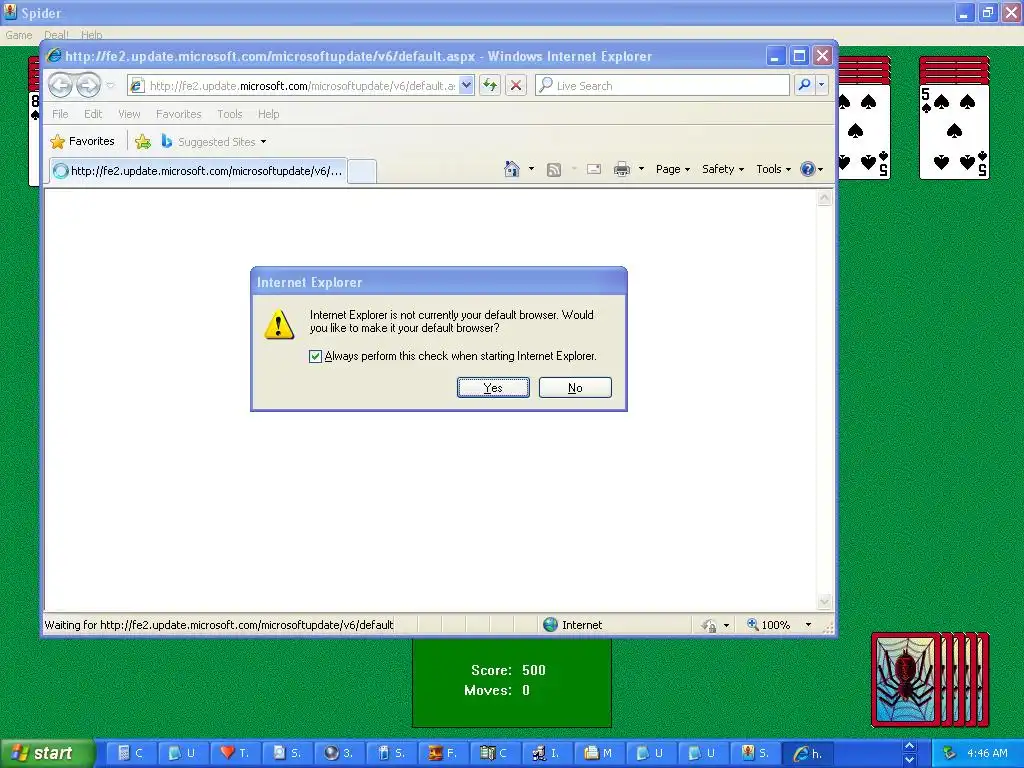The width and height of the screenshot is (1024, 768).
Task: Click the red X Stop loading icon
Action: pos(516,85)
